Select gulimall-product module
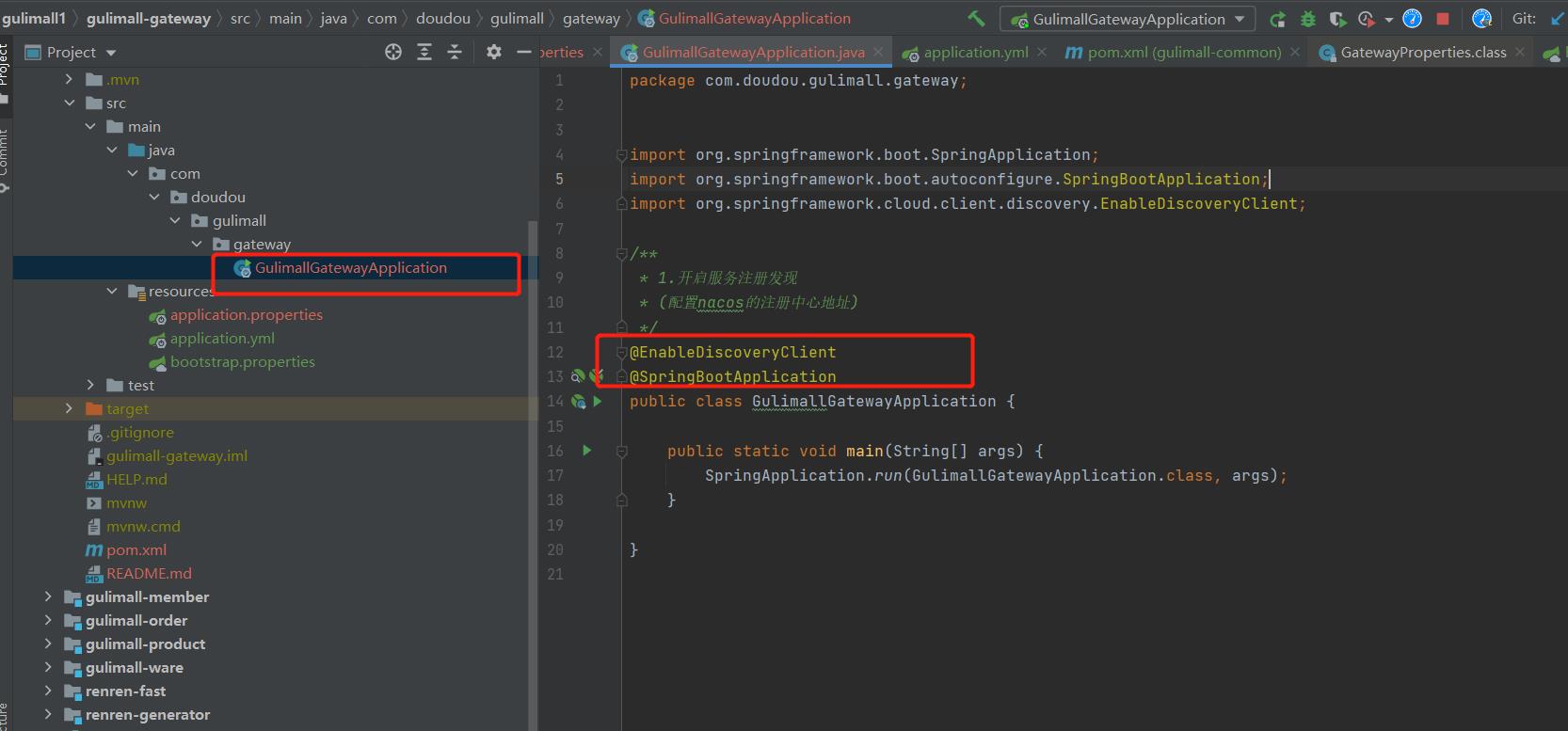 145,644
